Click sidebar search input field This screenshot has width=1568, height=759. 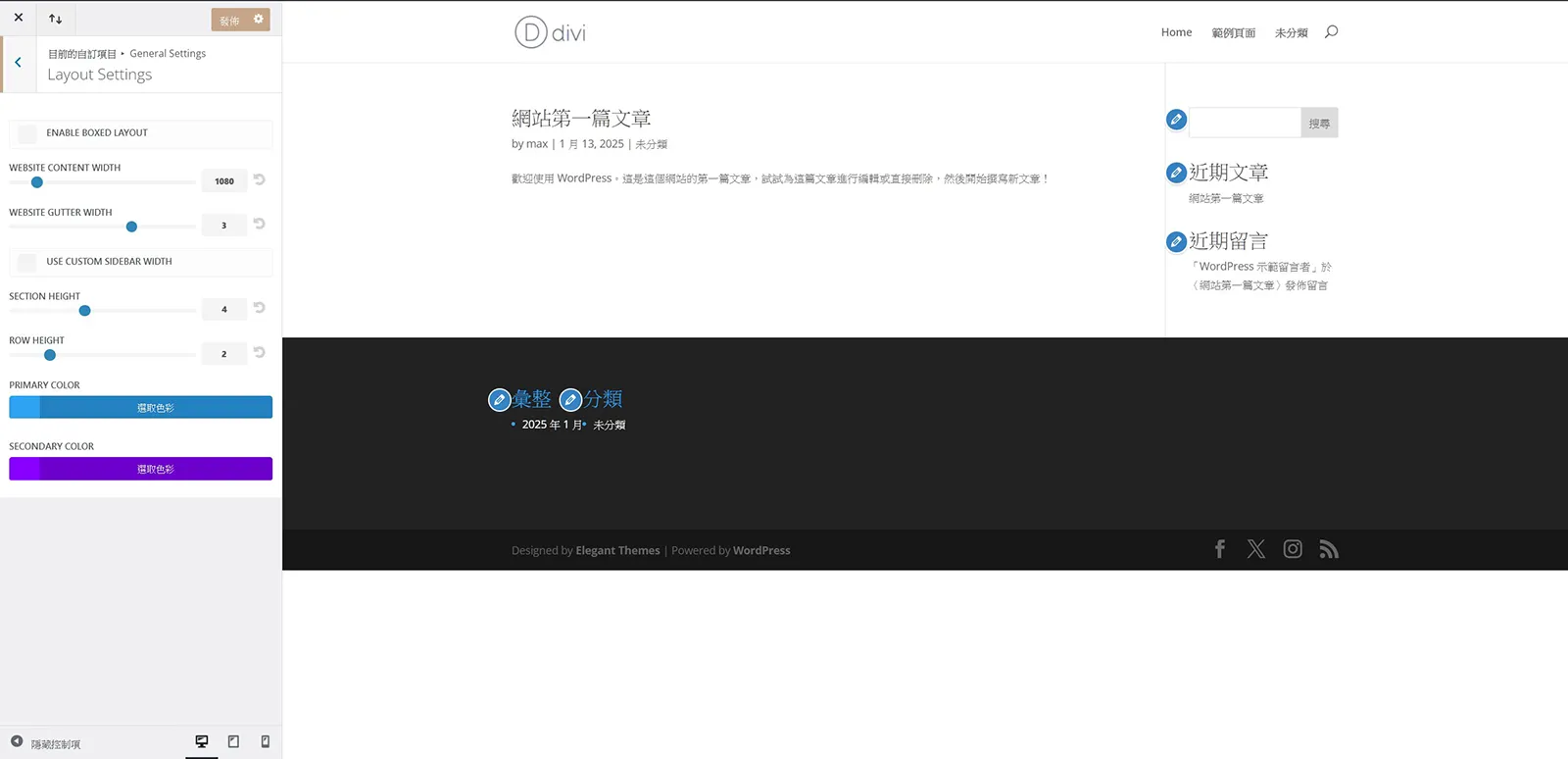[x=1245, y=123]
